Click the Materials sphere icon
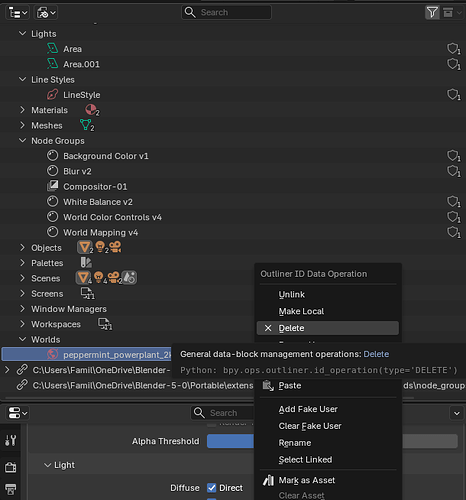 [x=91, y=110]
